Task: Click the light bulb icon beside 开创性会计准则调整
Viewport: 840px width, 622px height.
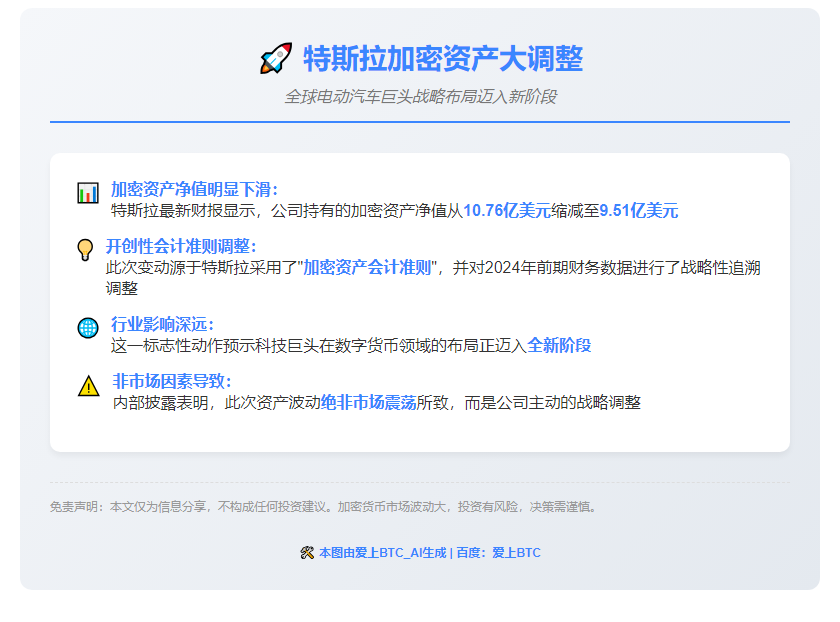Action: 85,250
